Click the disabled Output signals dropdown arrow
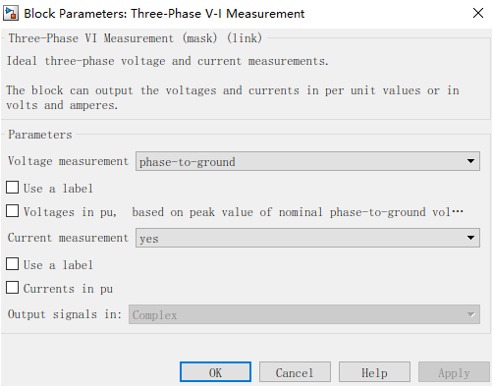The width and height of the screenshot is (493, 388). tap(470, 314)
